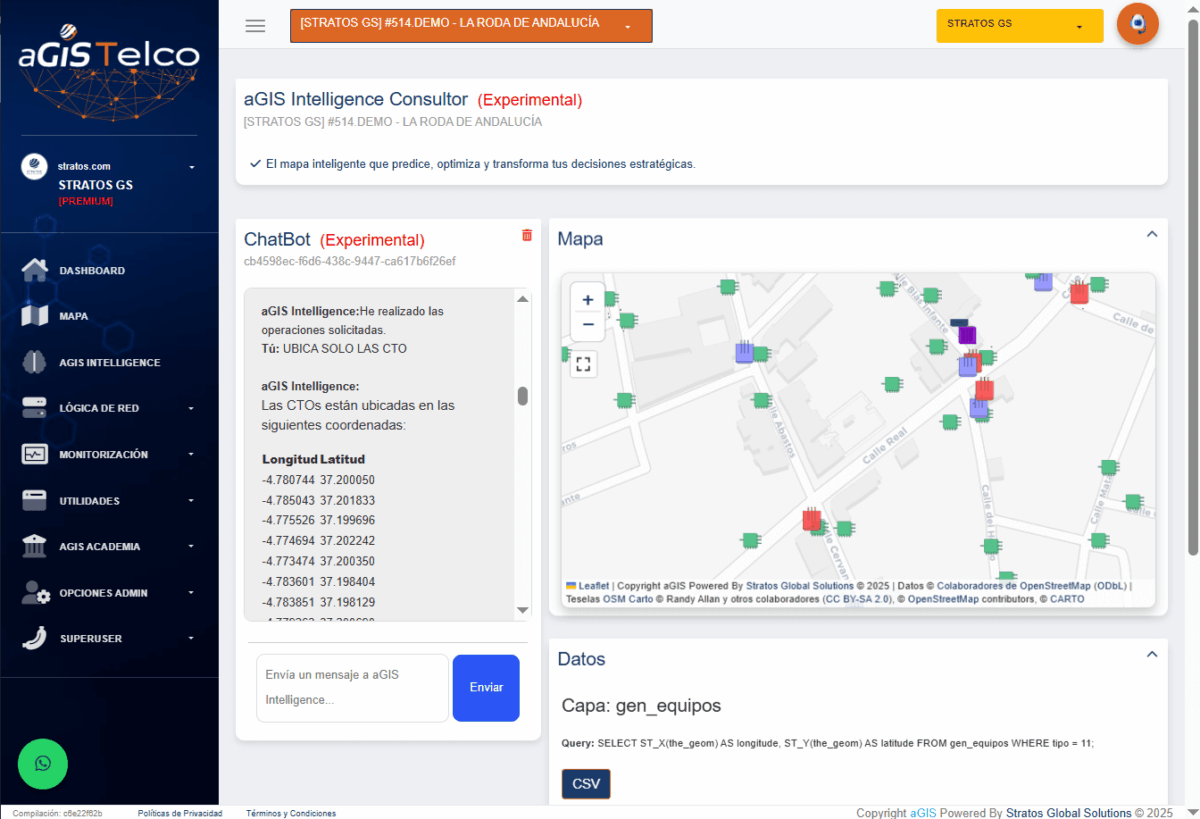Collapse the Mapa panel
The height and width of the screenshot is (819, 1200).
[x=1151, y=234]
